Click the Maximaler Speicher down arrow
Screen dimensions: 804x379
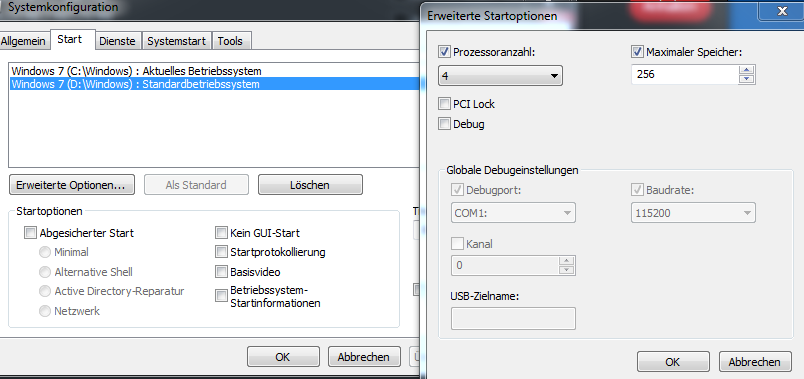click(x=747, y=79)
